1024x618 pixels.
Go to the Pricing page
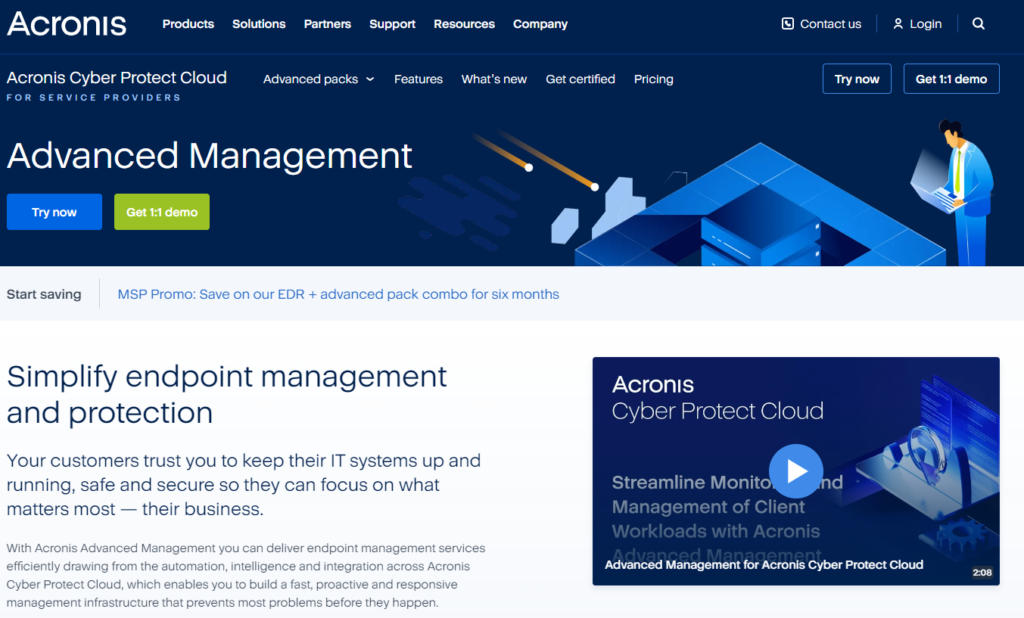tap(653, 79)
